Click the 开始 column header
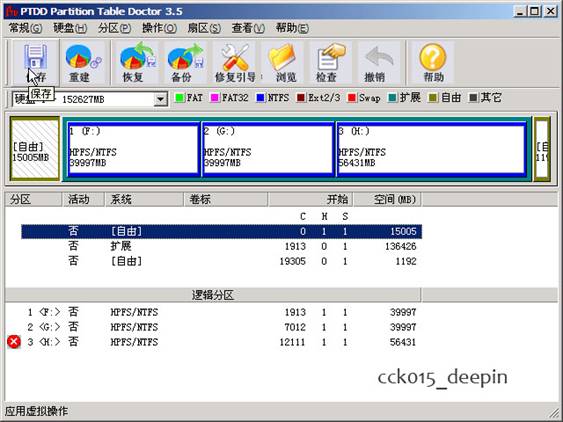 point(311,199)
